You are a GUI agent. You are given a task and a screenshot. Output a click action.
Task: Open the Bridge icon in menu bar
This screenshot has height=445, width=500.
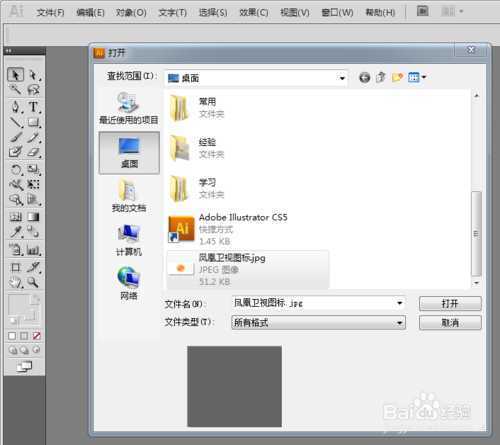423,12
